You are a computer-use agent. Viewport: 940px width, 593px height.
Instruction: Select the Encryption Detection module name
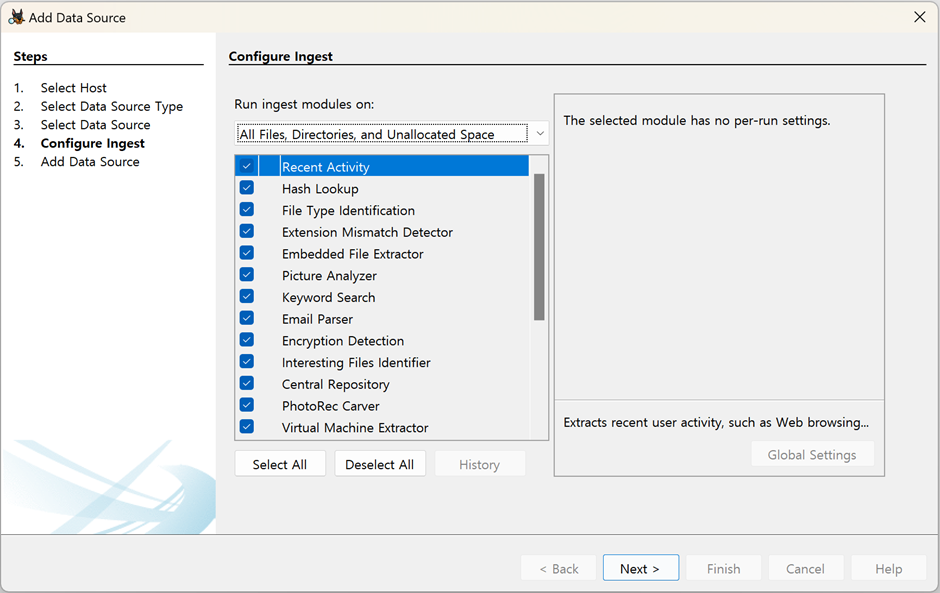coord(343,341)
